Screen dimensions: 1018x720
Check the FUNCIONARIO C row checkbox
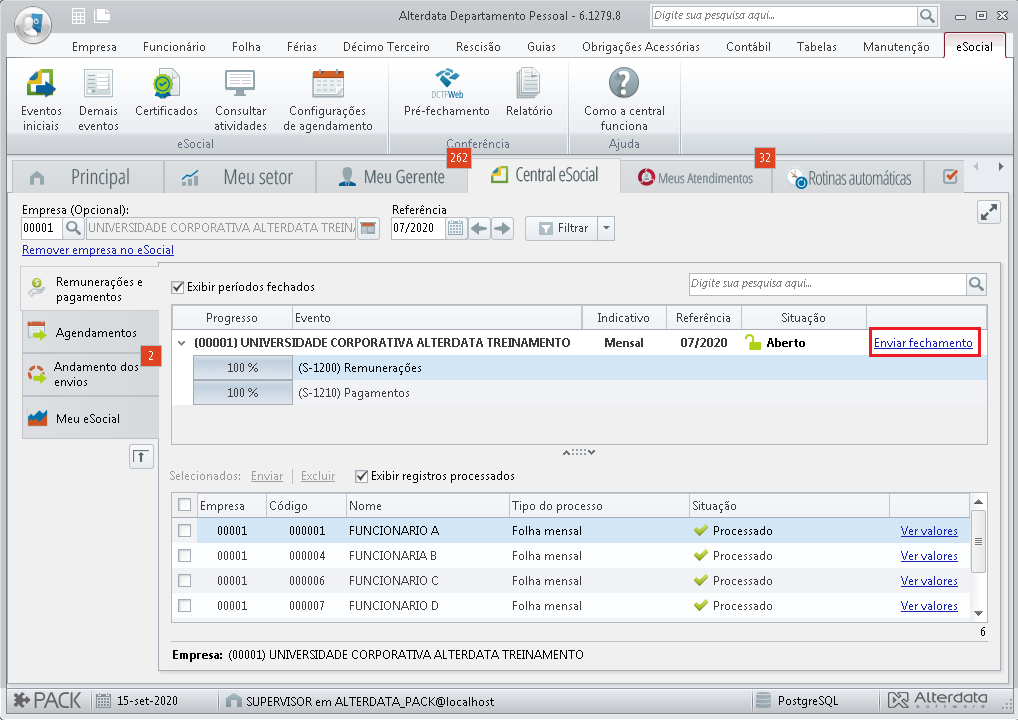point(184,580)
